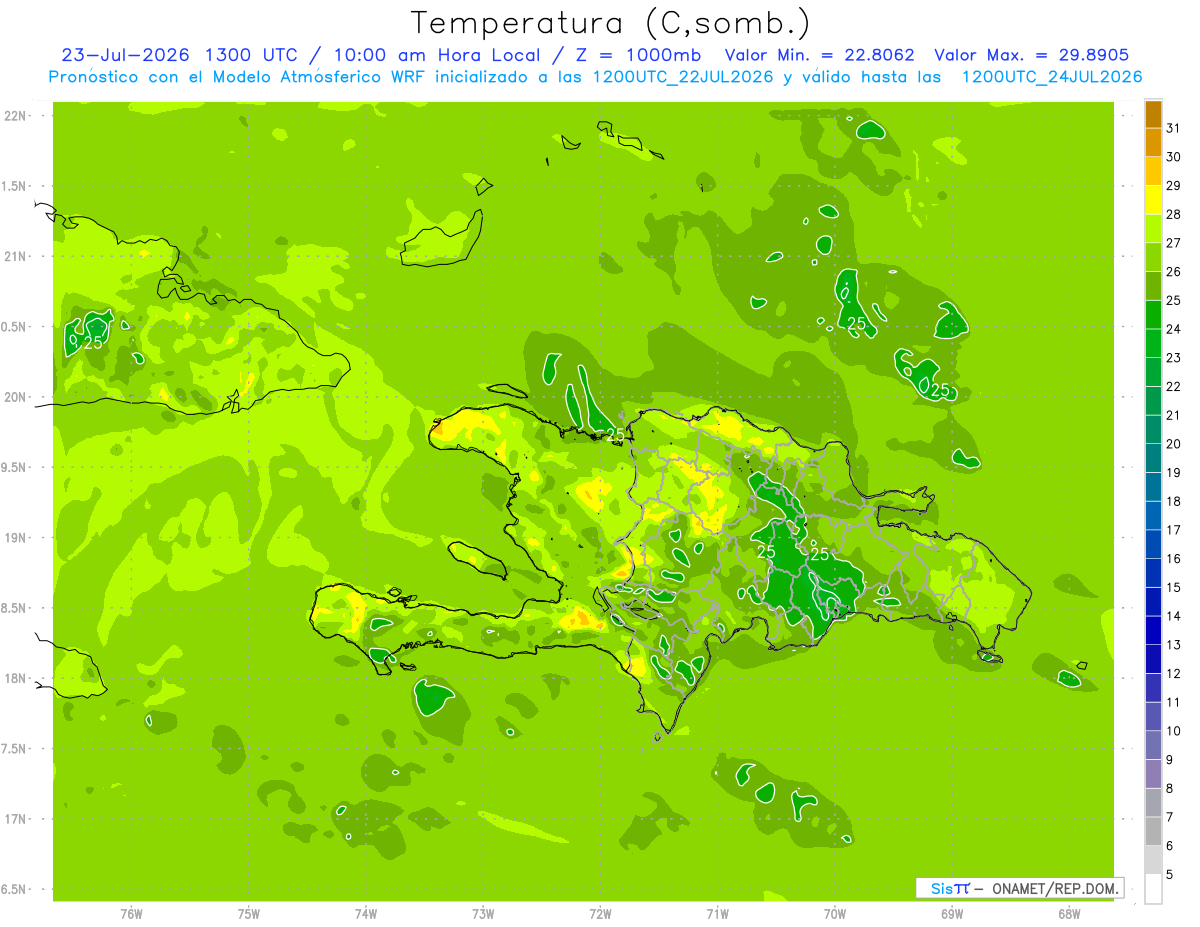This screenshot has height=927, width=1200.
Task: Click the green colorbar swatch between 24 and 25
Action: pos(1153,315)
